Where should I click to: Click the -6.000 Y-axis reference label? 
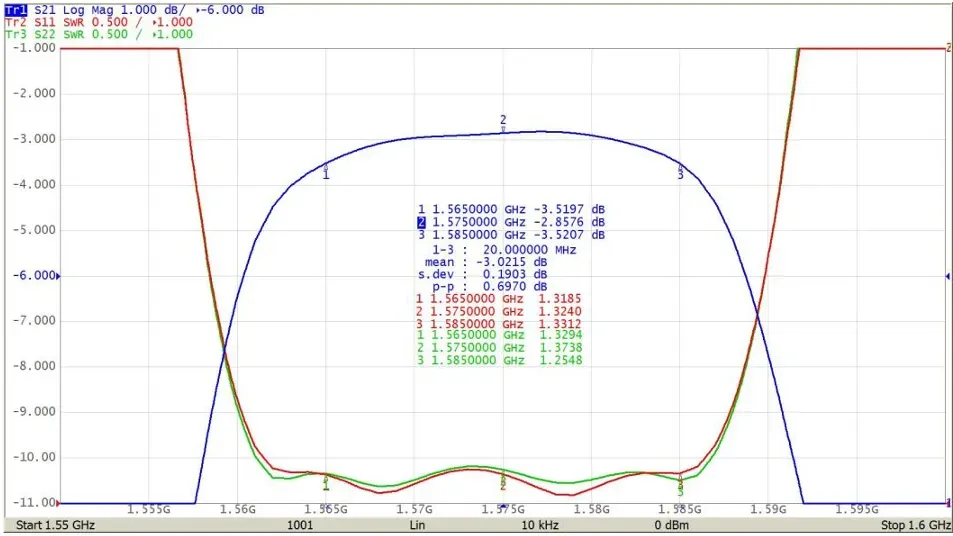33,276
